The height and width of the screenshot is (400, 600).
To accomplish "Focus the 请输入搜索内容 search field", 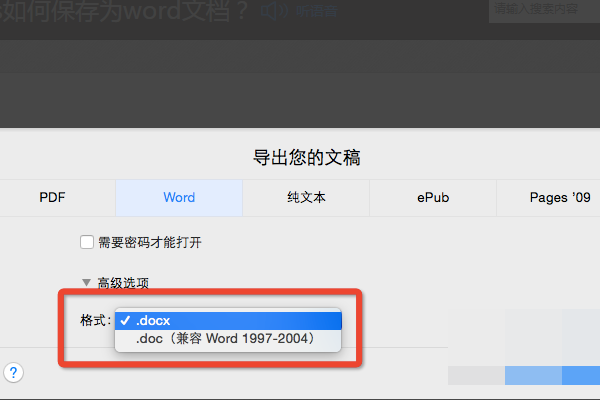I will click(544, 10).
